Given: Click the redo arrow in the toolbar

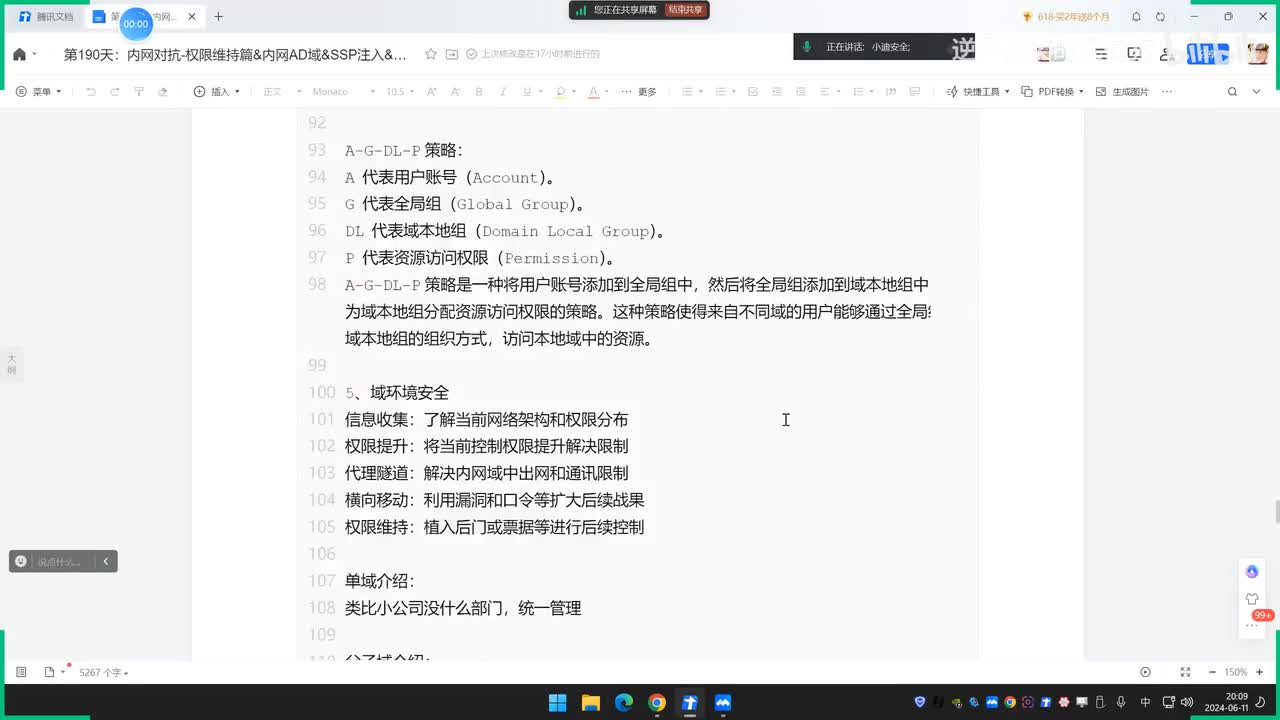Looking at the screenshot, I should 115,91.
